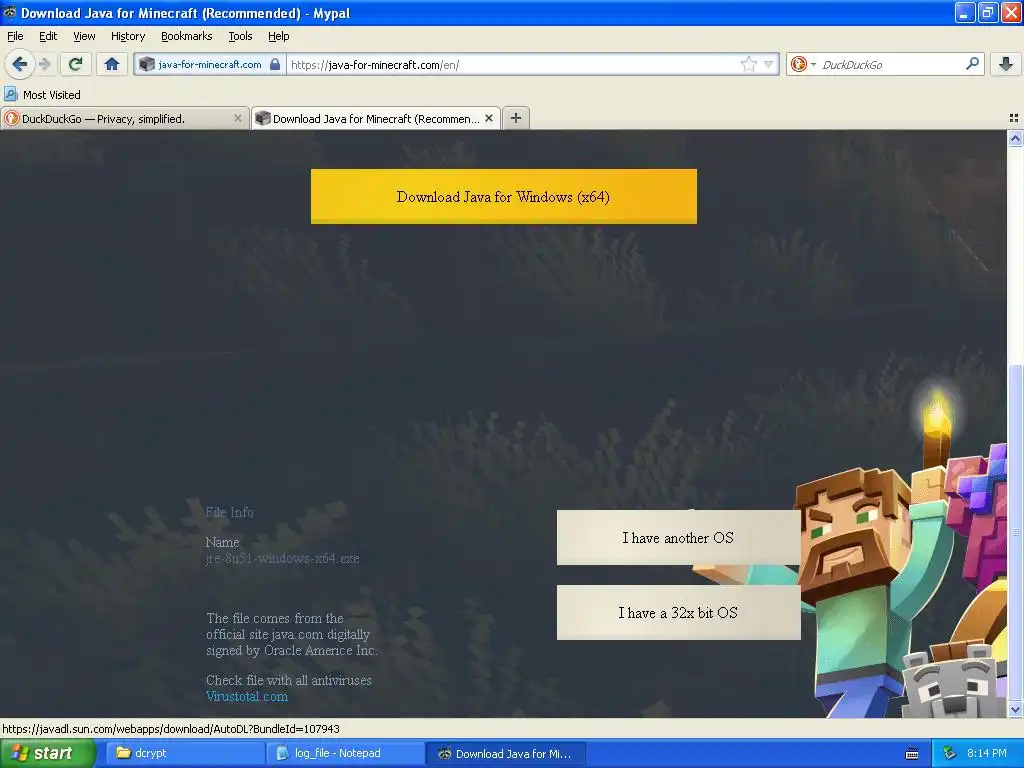Close the Download Java for Minecraft tab
Viewport: 1024px width, 768px height.
[488, 118]
